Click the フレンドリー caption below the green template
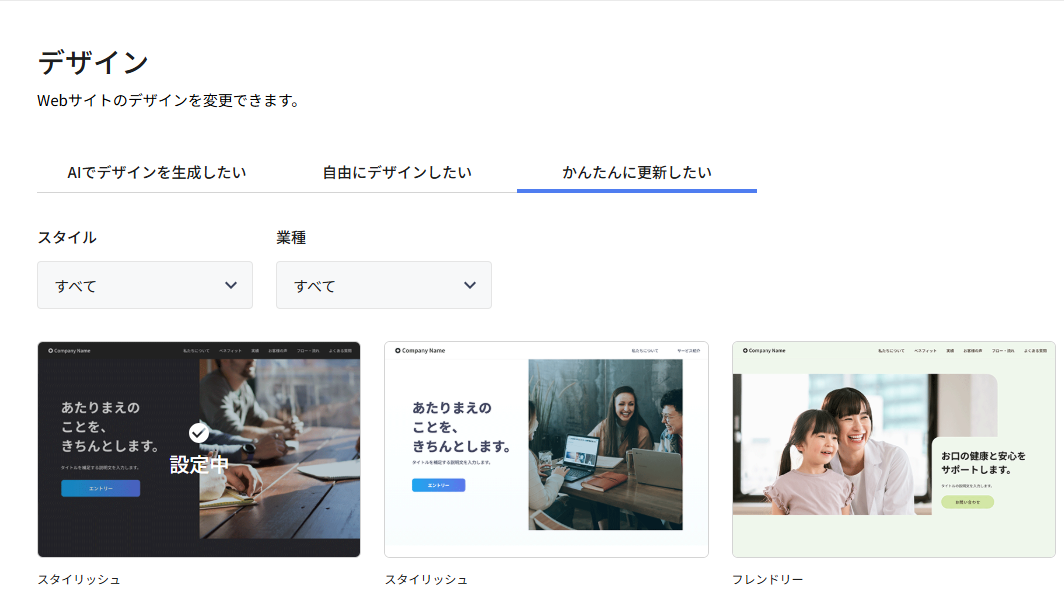 [x=767, y=579]
